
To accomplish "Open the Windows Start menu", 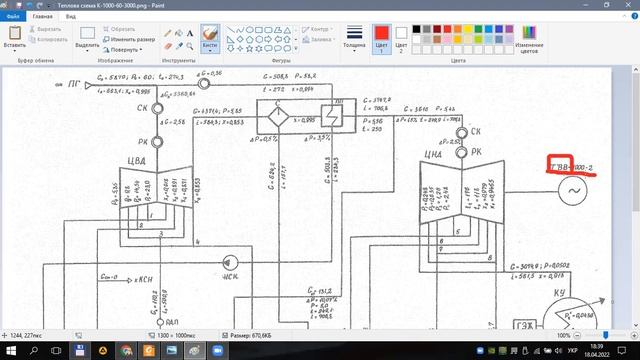I will point(11,351).
